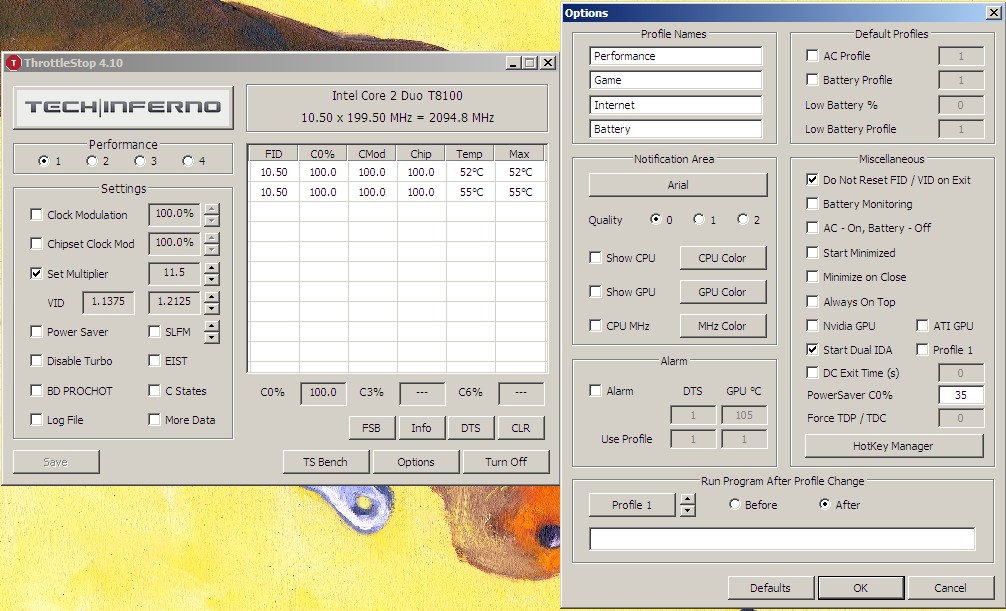Enable the Chipset Clock Mod checkbox
The height and width of the screenshot is (611, 1006).
pos(37,243)
